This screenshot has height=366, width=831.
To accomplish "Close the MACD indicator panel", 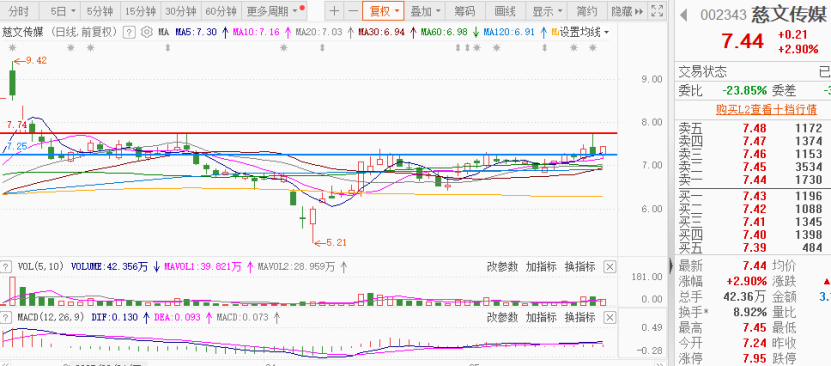I will tap(610, 317).
